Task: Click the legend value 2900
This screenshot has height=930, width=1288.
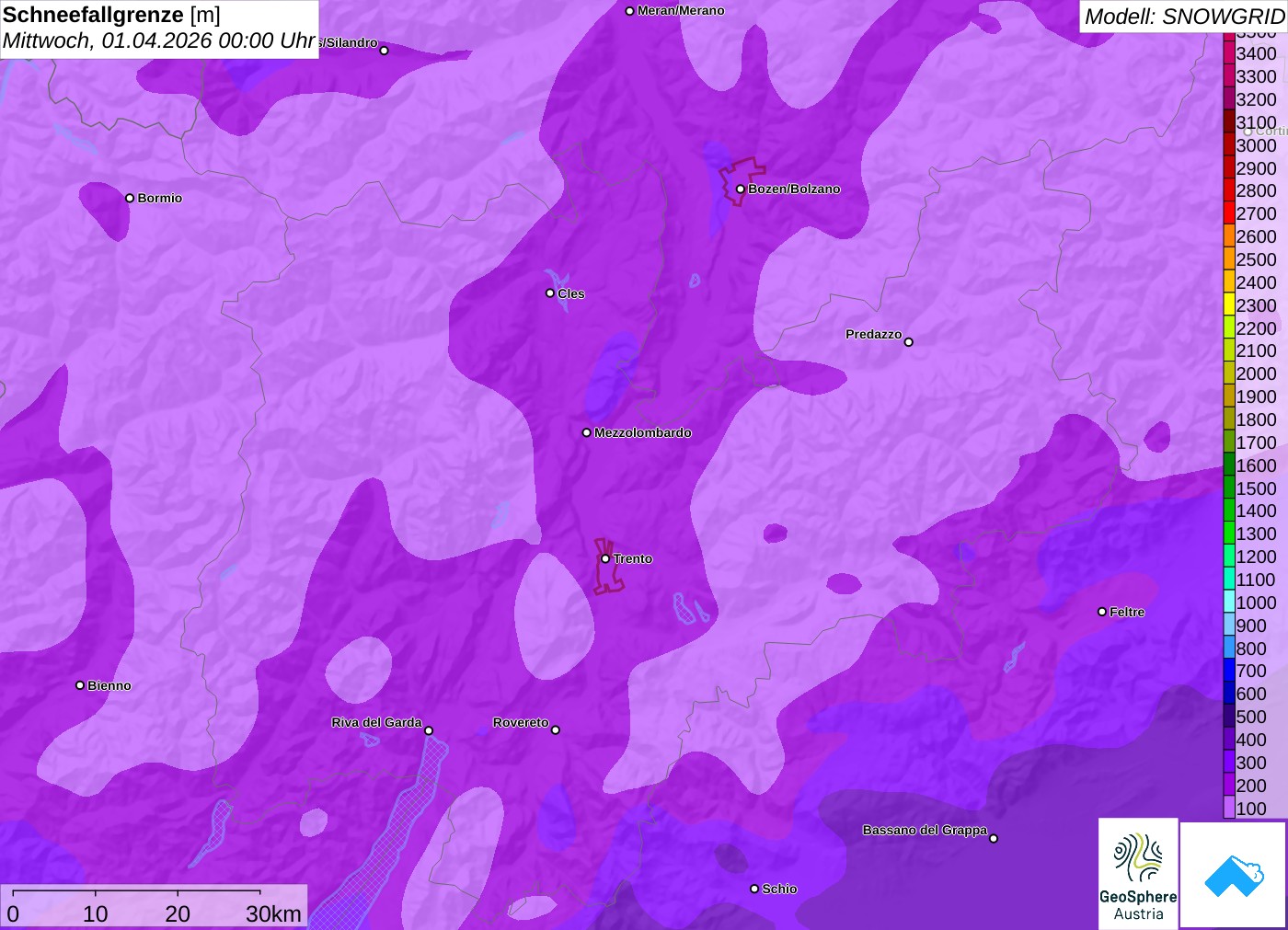Action: click(x=1256, y=168)
